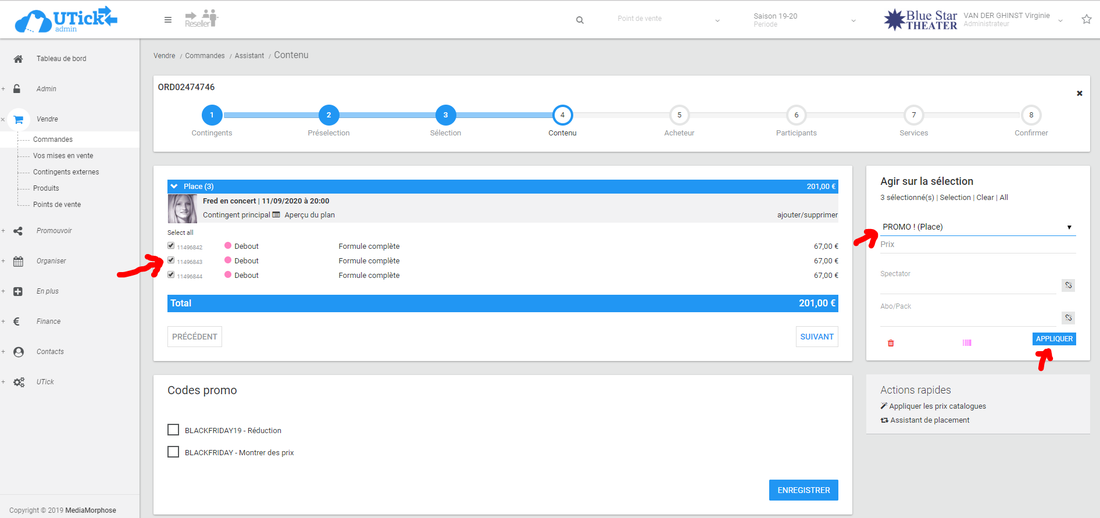Click the link icon beside Abo/Pack field

(1068, 318)
